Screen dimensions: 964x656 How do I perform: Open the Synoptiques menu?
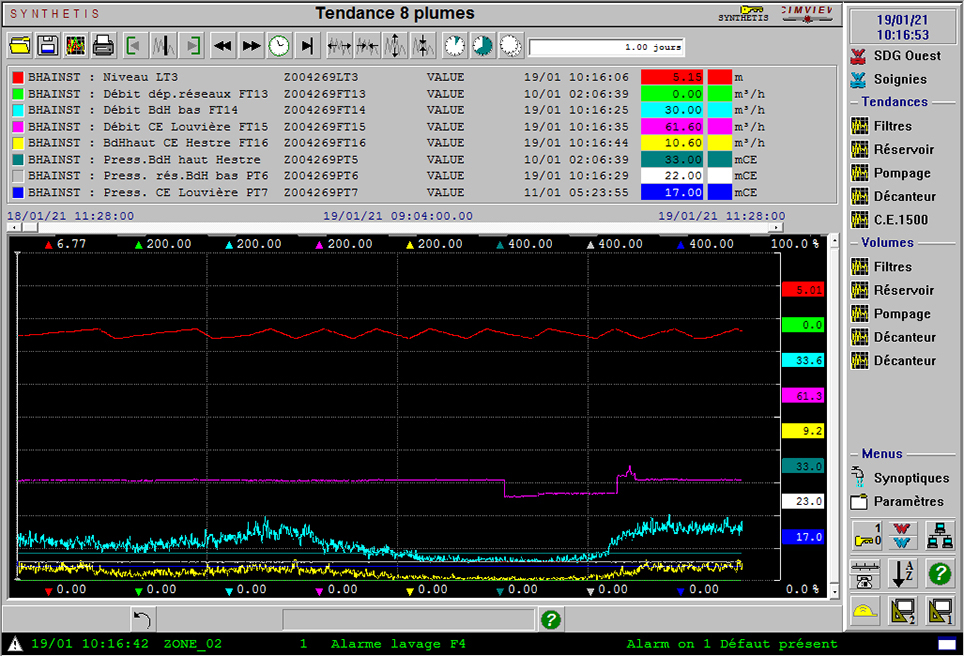910,478
